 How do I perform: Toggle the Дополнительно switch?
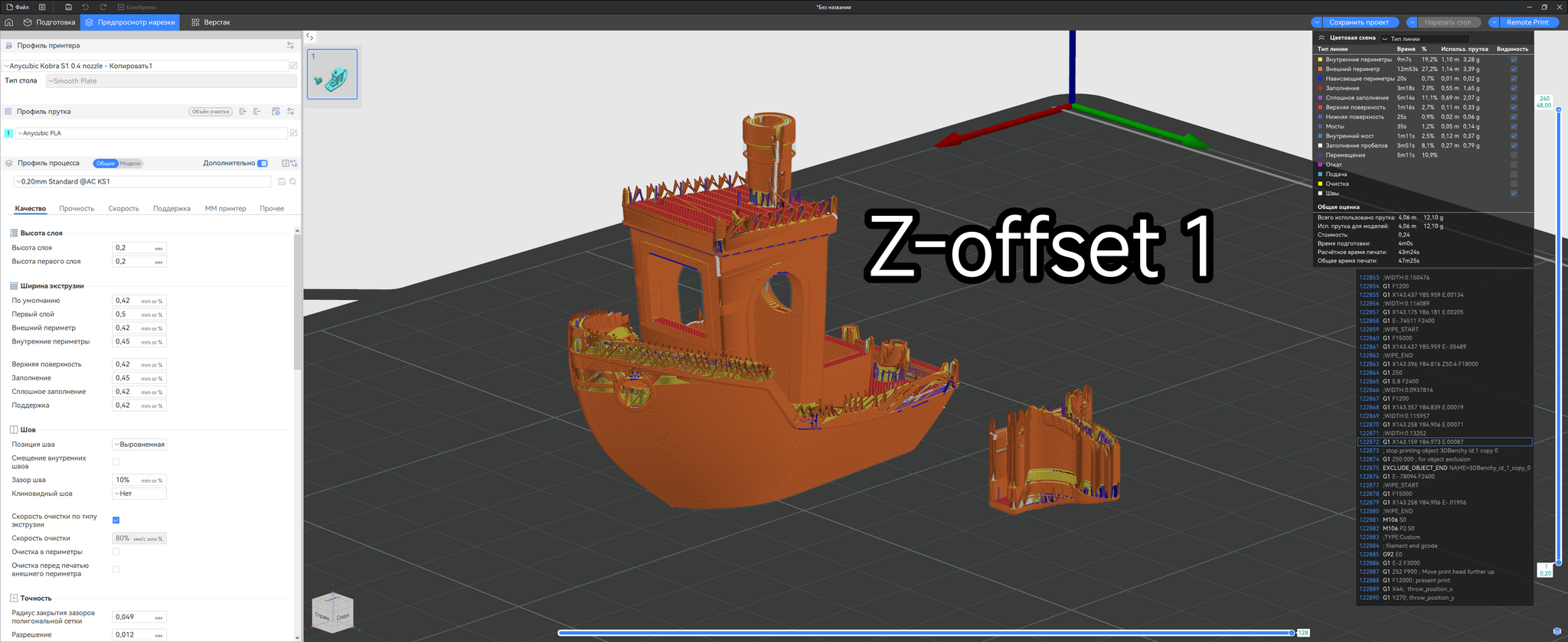(263, 163)
